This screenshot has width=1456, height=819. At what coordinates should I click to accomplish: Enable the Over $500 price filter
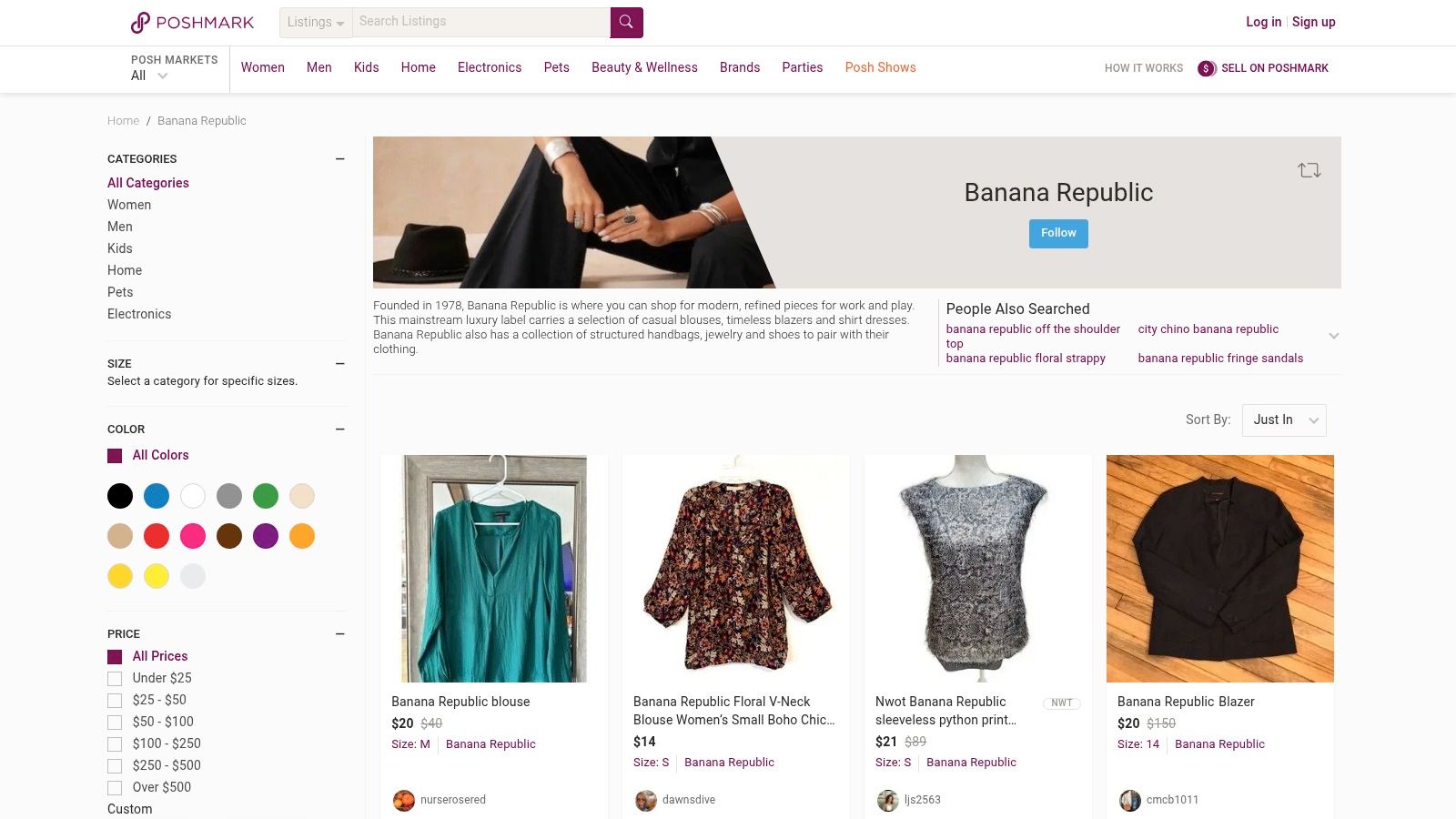pyautogui.click(x=115, y=788)
